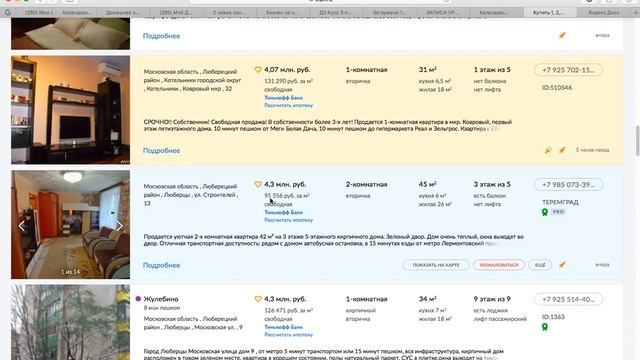This screenshot has width=640, height=360.
Task: Select the 2 новых соо... tab
Action: [229, 13]
